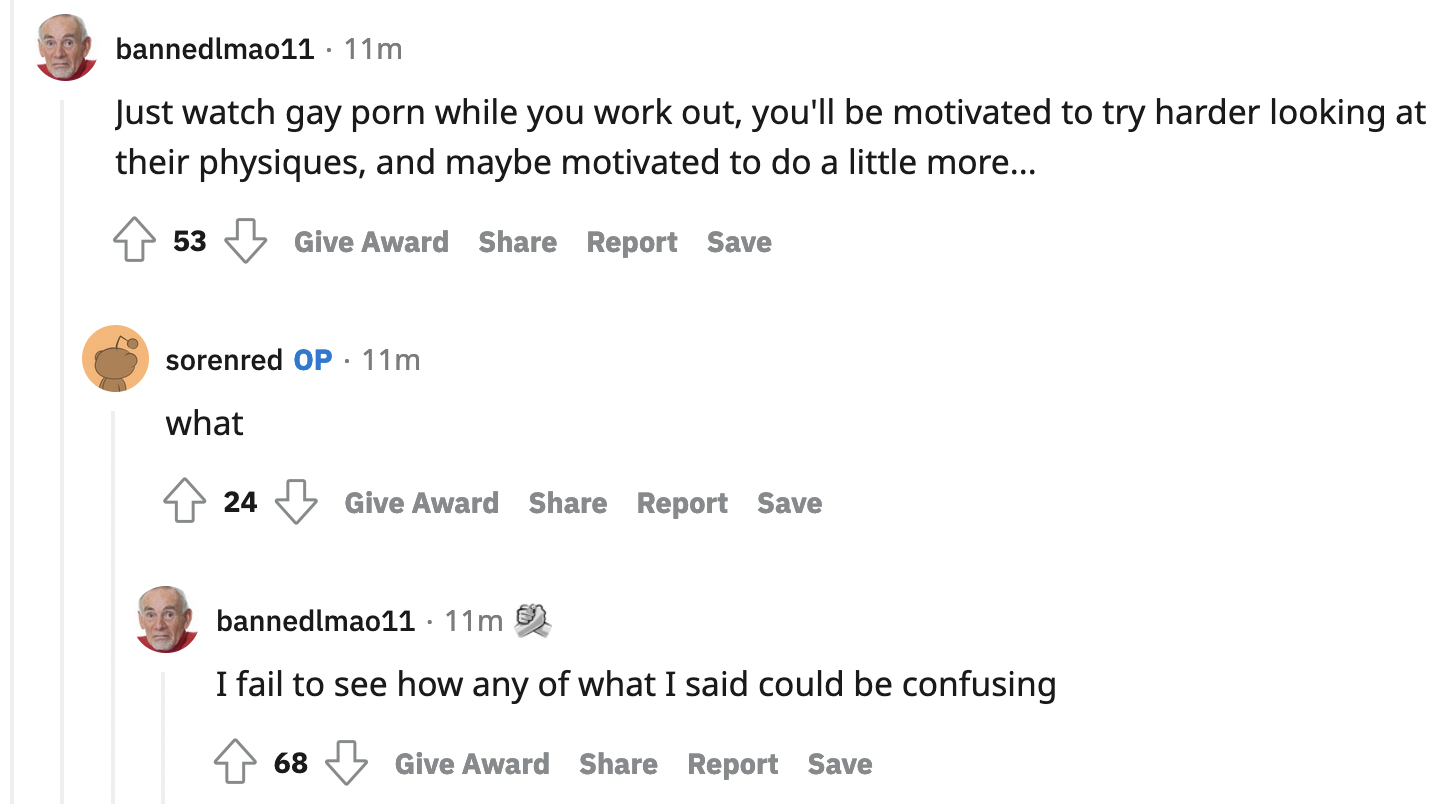The width and height of the screenshot is (1454, 804).
Task: Open bannedlmao11's avatar on the bottom reply
Action: 166,620
